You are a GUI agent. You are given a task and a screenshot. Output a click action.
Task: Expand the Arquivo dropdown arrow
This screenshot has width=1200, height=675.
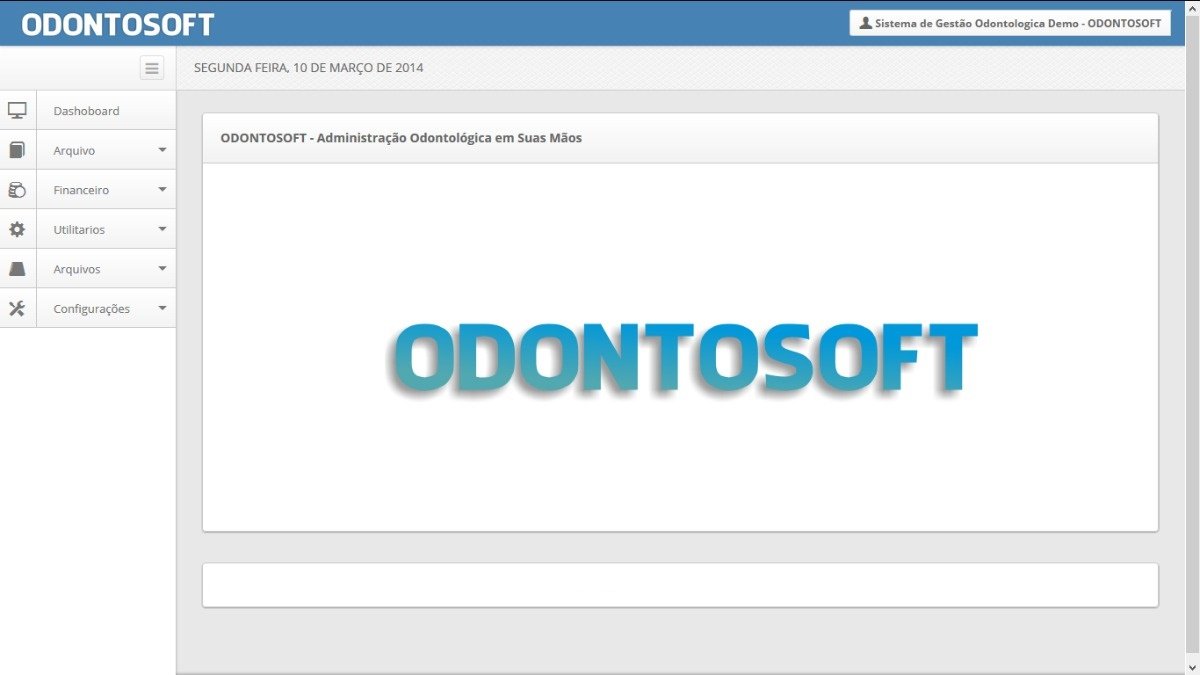(x=162, y=150)
